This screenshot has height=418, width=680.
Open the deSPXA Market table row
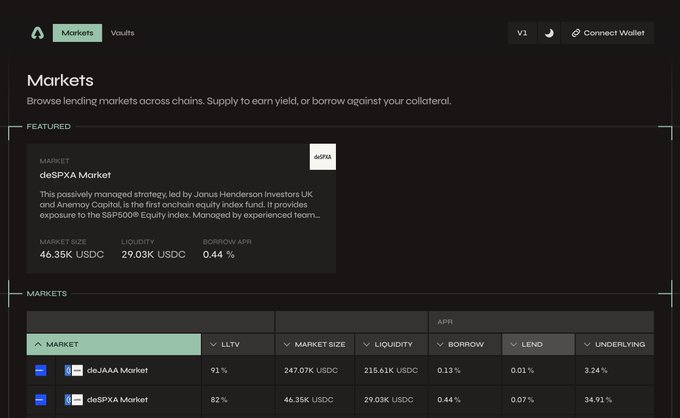[x=340, y=400]
